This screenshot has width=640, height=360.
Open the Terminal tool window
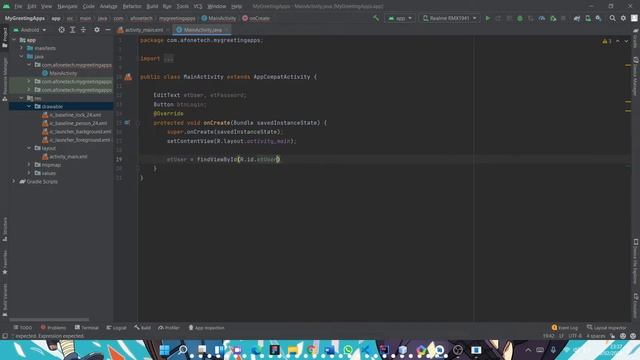click(x=87, y=328)
